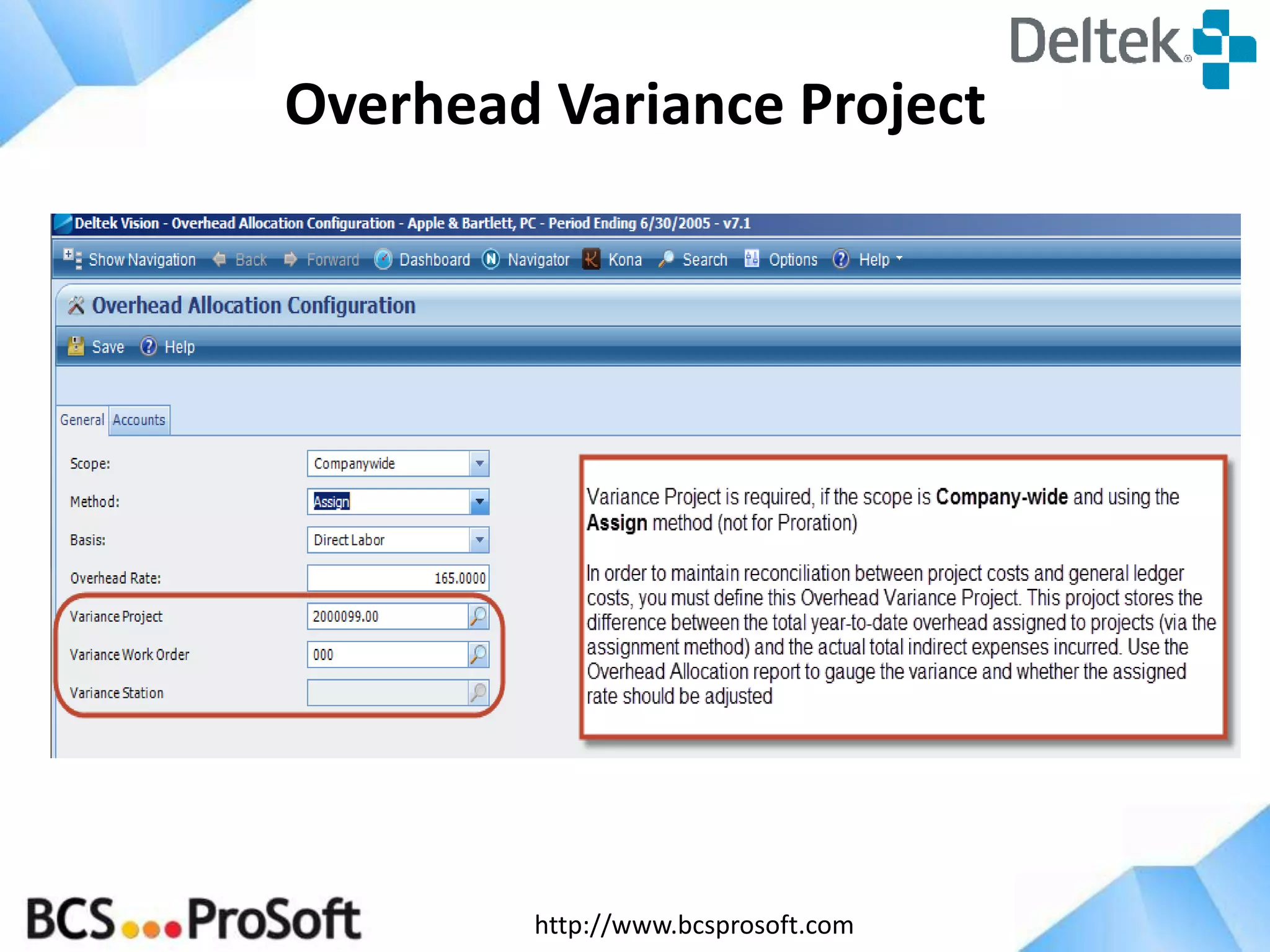The image size is (1270, 952).
Task: Click the Method: label
Action: pyautogui.click(x=95, y=501)
